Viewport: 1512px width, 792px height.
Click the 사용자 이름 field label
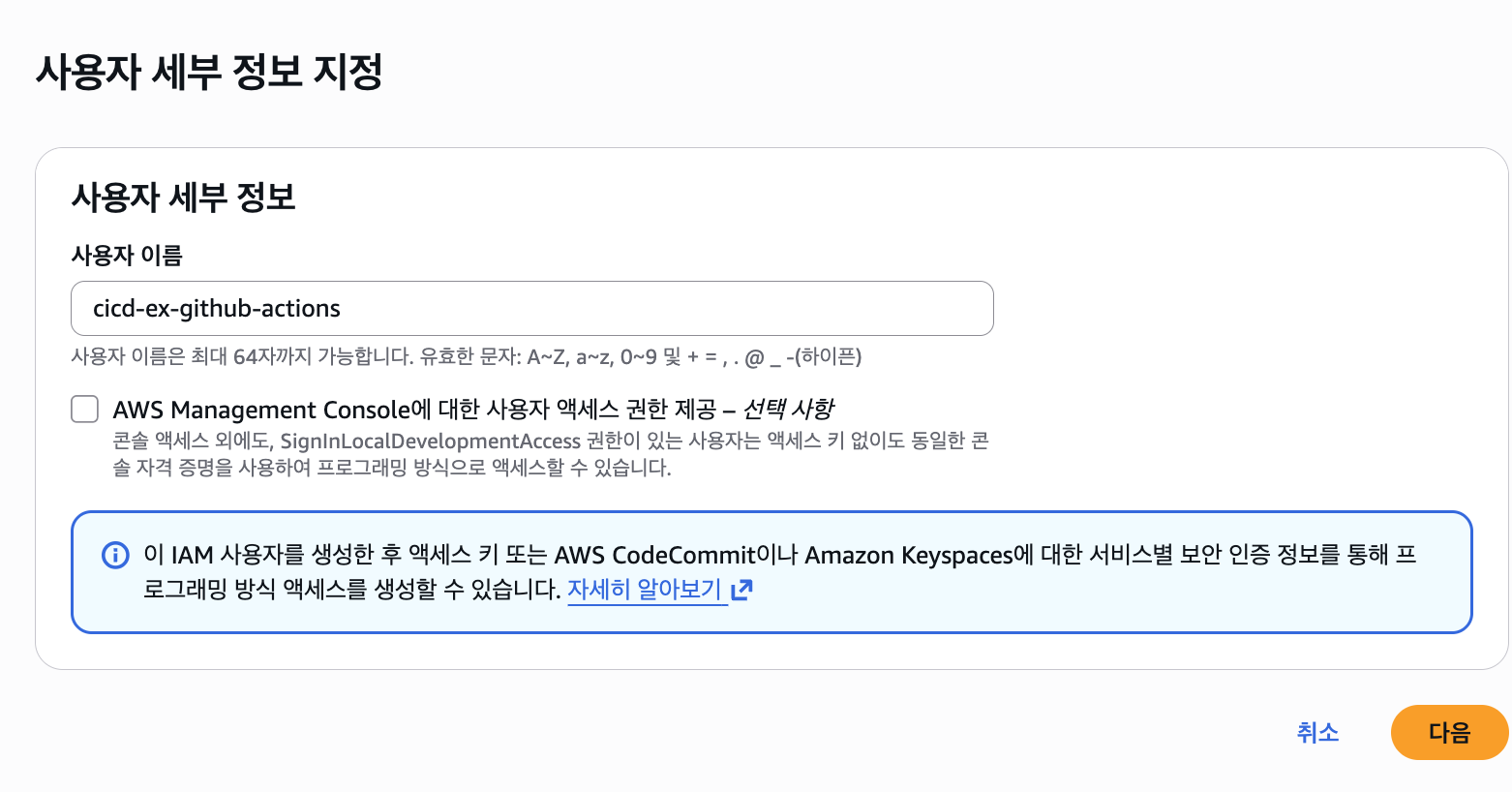tap(127, 255)
